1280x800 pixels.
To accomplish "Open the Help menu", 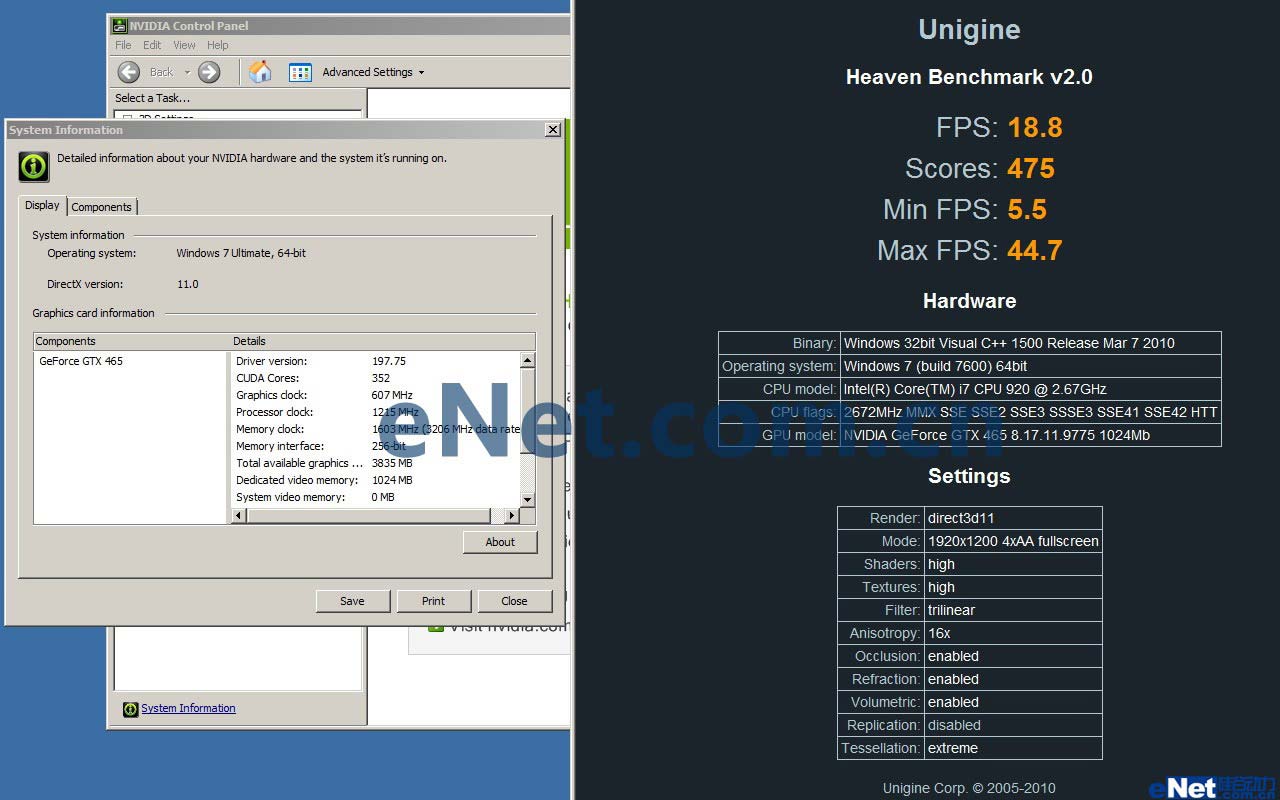I will [x=218, y=45].
